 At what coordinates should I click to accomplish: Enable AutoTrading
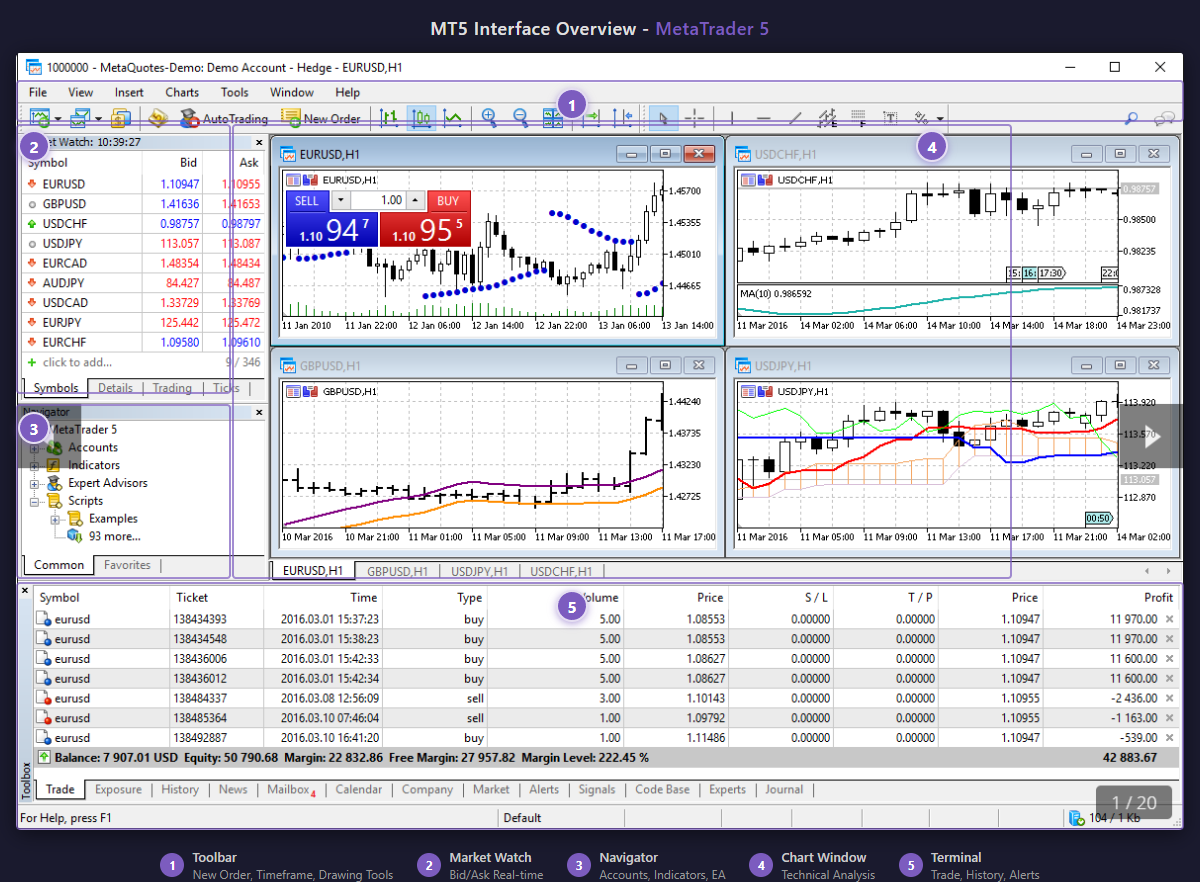[x=222, y=117]
